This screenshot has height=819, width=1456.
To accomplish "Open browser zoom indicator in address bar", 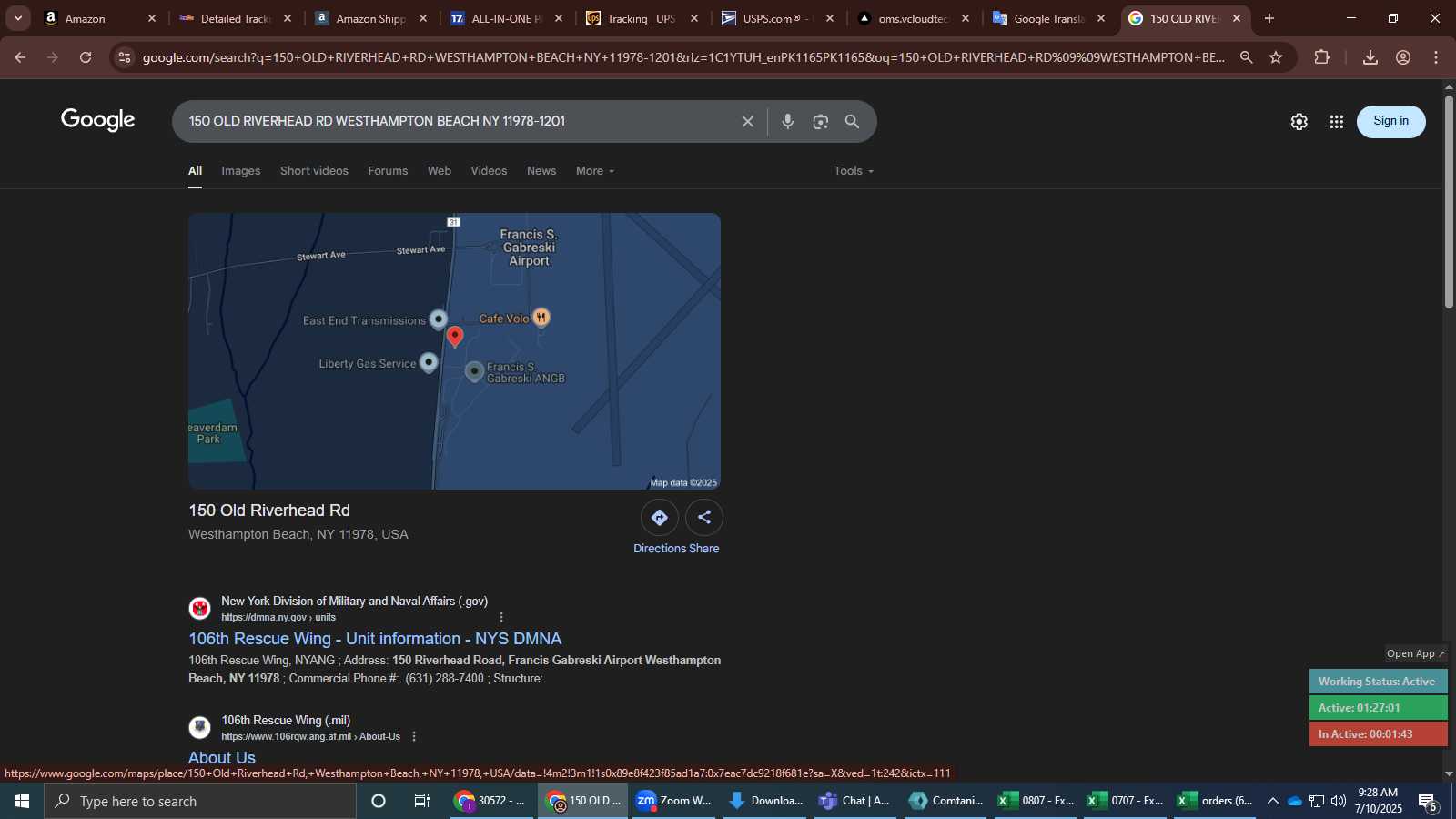I will click(1246, 57).
